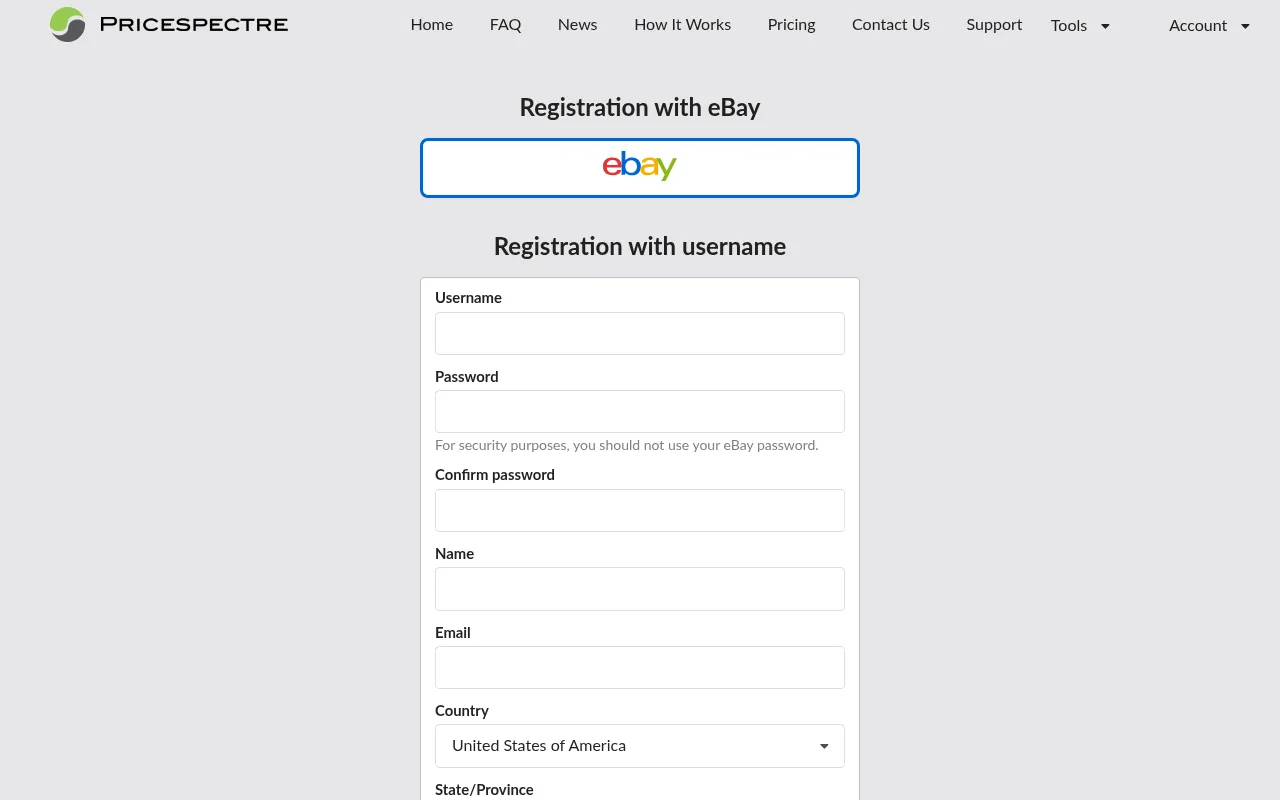Click the Account menu chevron icon
1280x800 pixels.
1244,26
